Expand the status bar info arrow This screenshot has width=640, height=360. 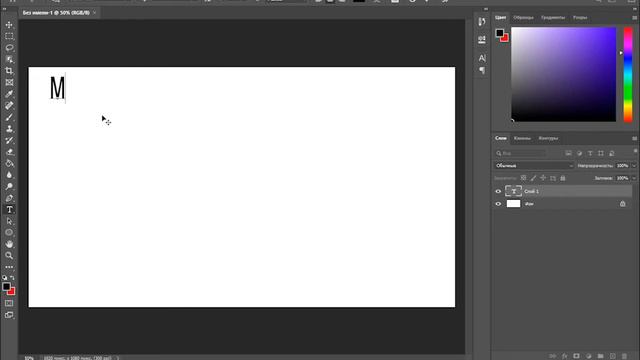coord(118,358)
